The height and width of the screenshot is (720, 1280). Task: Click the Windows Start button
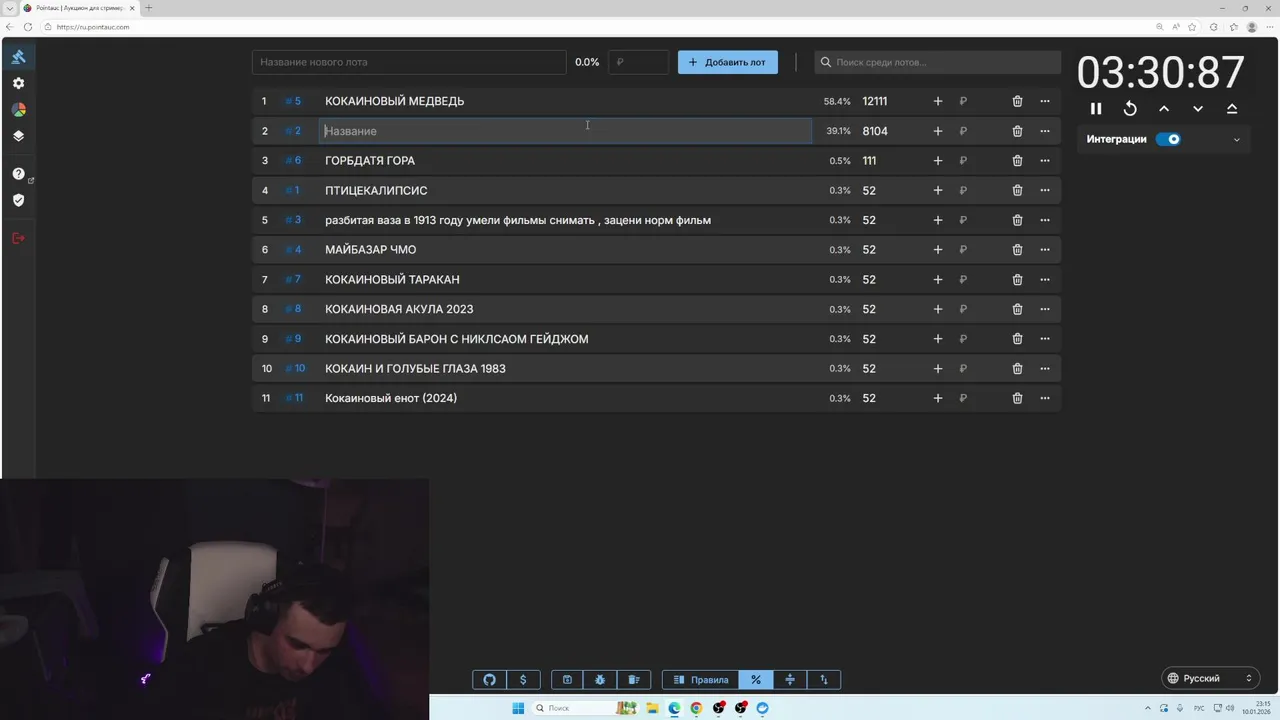(x=518, y=708)
